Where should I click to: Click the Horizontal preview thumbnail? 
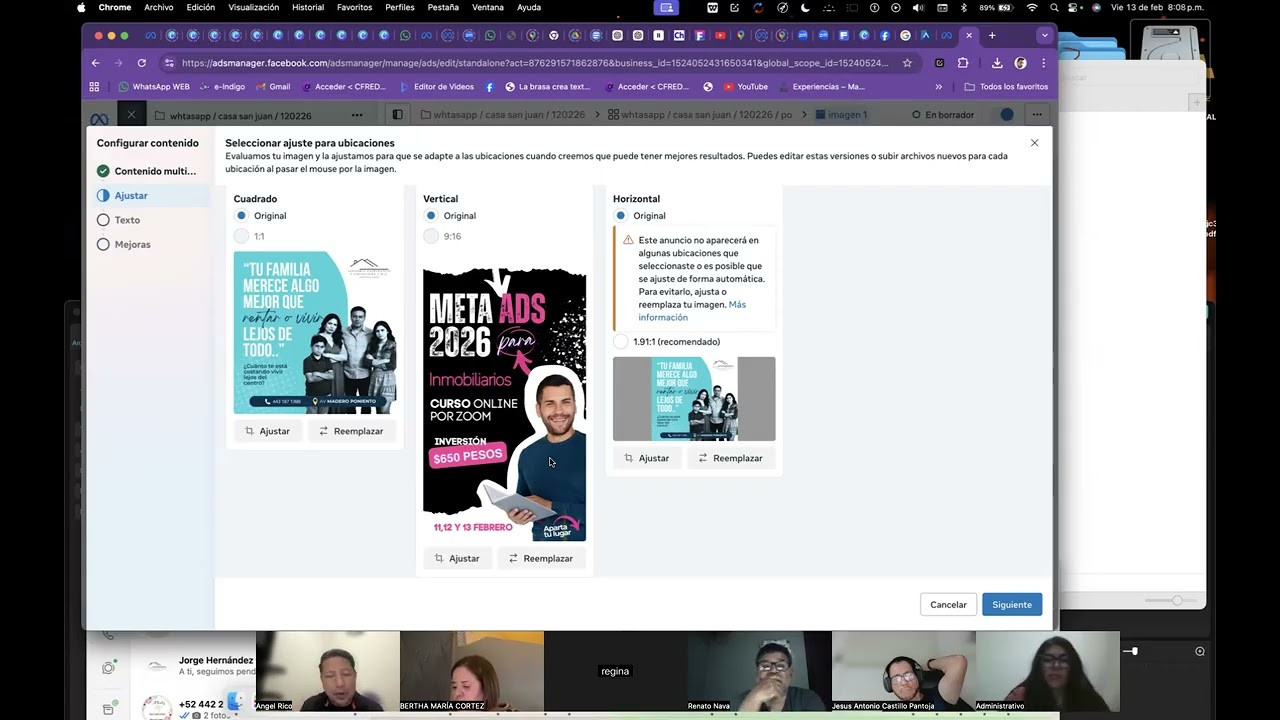pos(694,399)
